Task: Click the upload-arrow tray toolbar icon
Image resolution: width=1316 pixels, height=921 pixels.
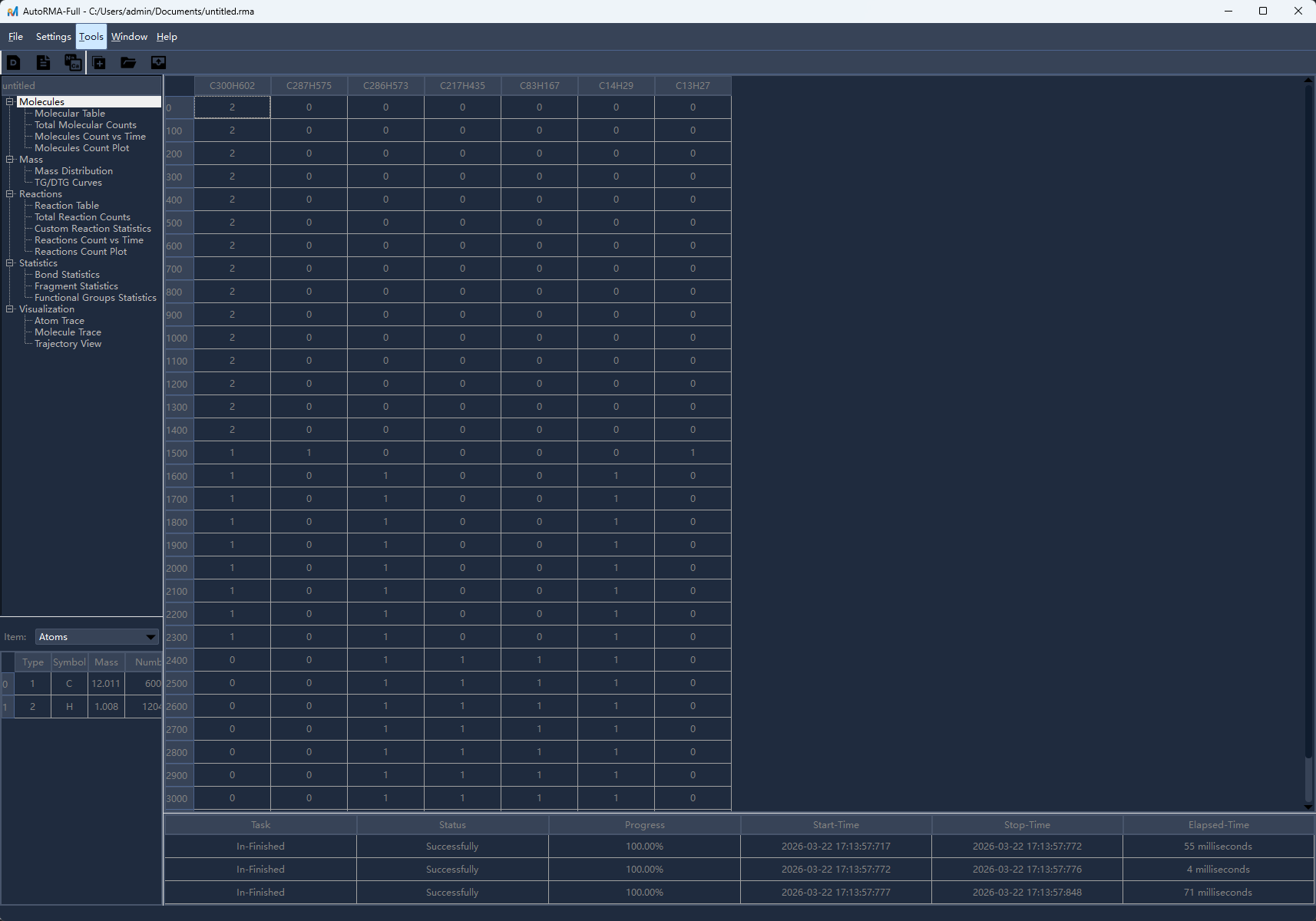Action: [158, 63]
